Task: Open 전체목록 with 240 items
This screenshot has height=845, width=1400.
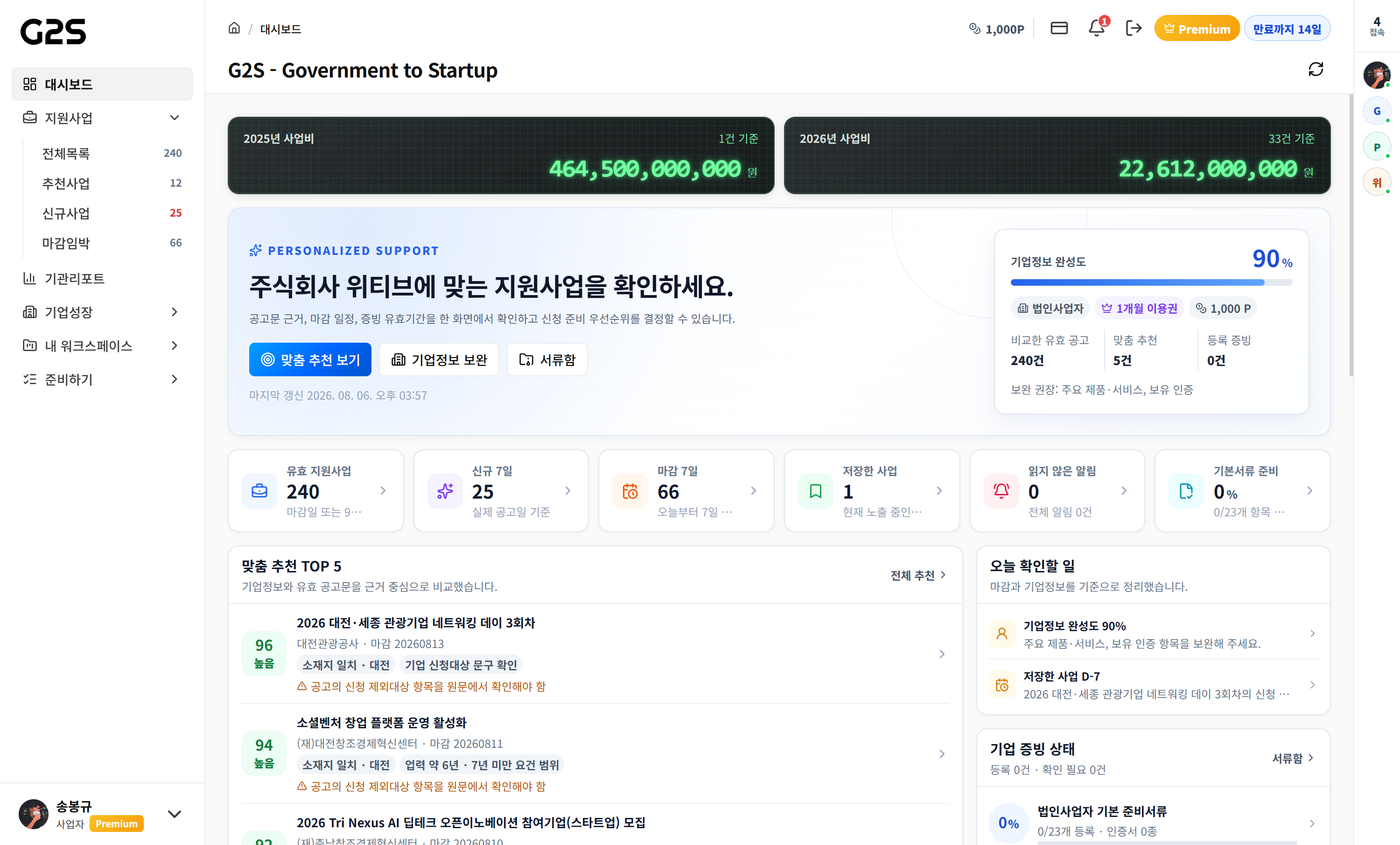Action: 112,154
